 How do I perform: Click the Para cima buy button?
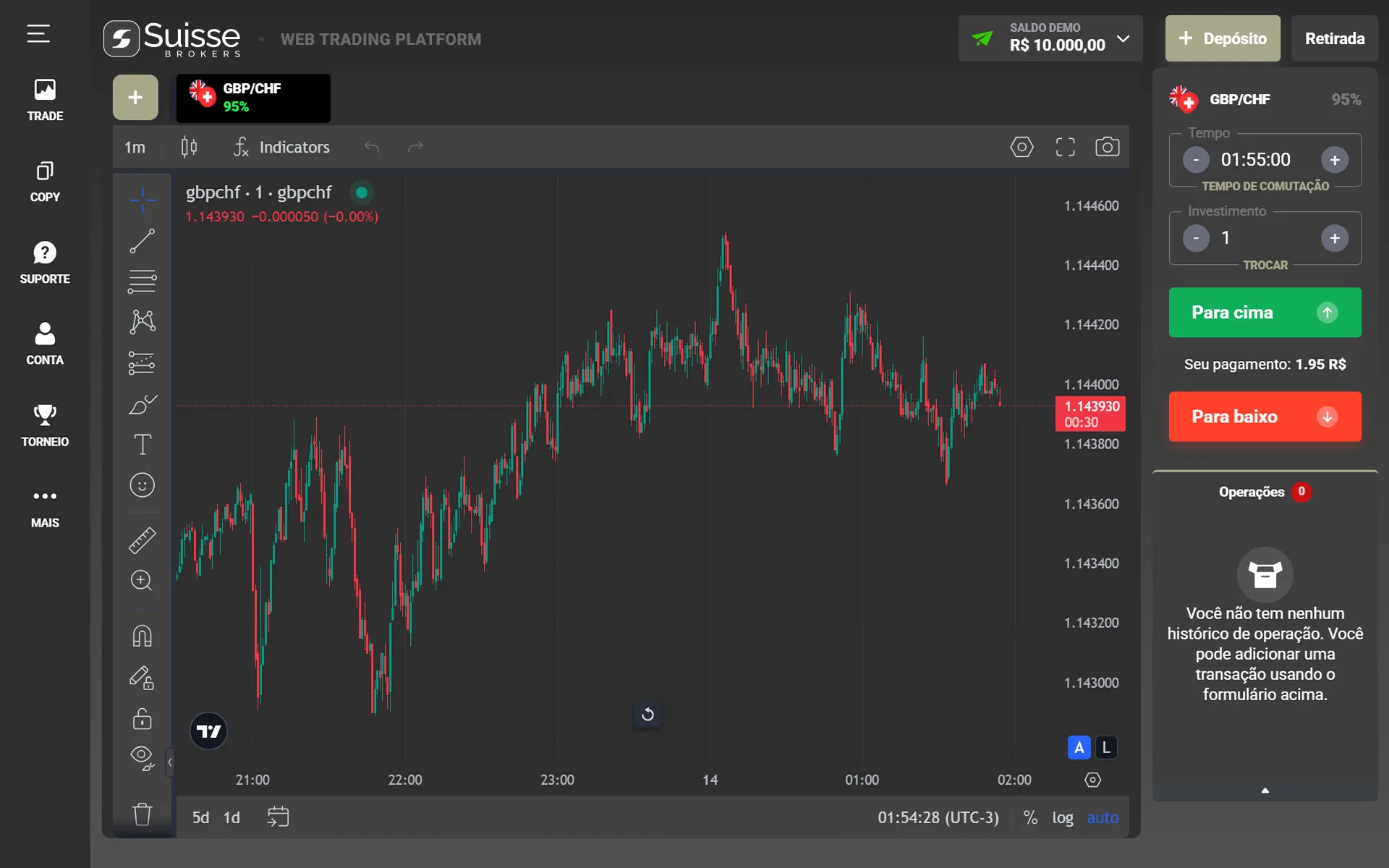[x=1265, y=312]
